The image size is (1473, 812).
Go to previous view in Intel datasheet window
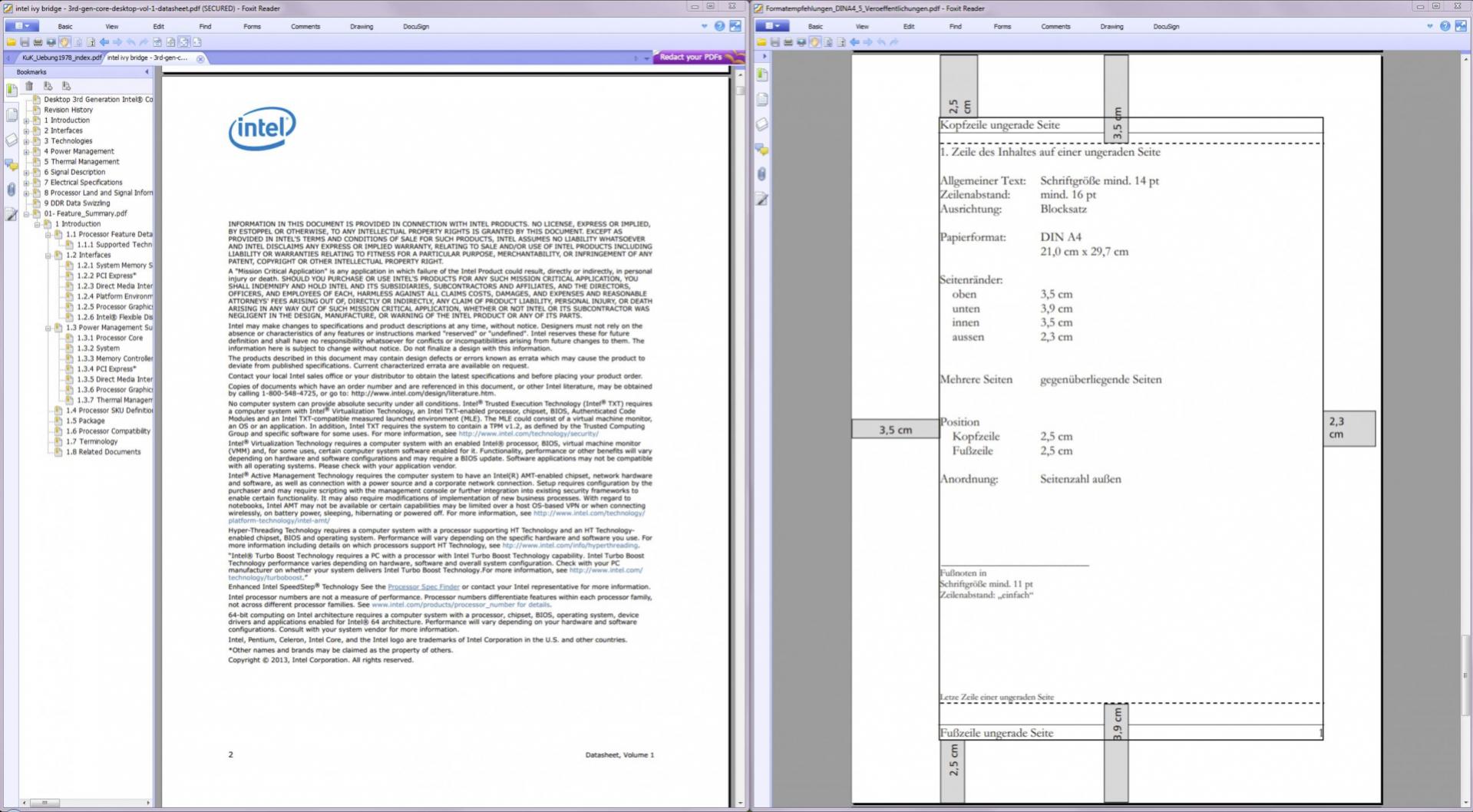tap(104, 42)
